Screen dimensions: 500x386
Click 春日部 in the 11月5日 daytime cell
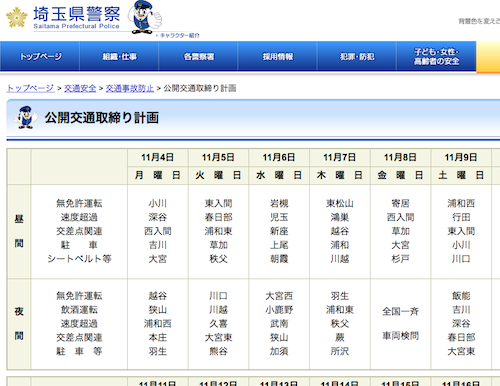(x=218, y=217)
